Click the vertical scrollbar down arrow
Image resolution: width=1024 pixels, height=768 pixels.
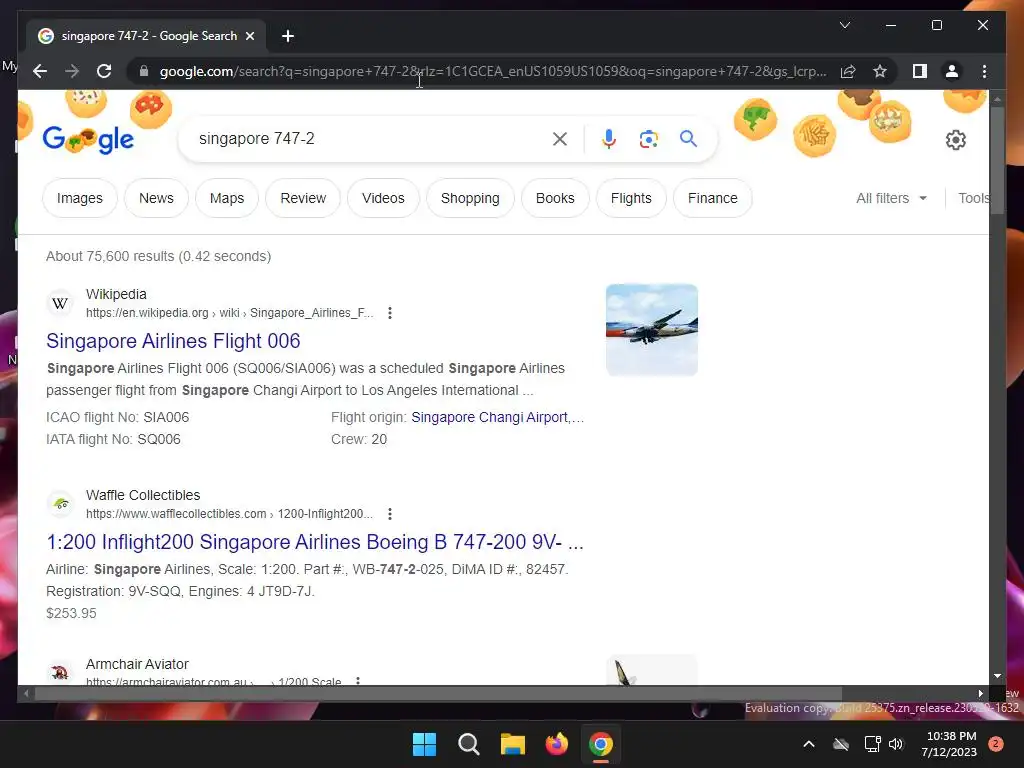click(997, 677)
